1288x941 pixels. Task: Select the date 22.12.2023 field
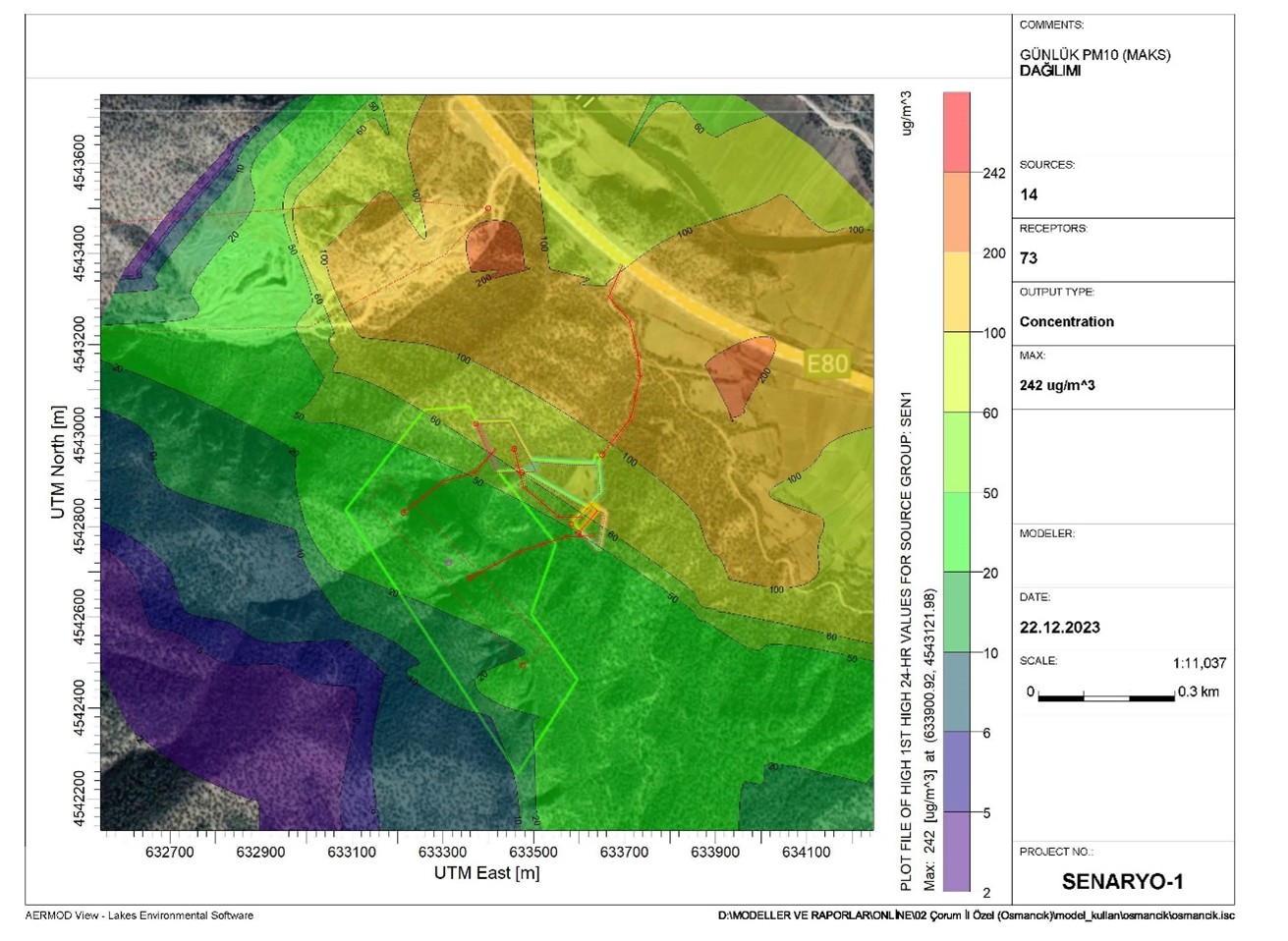[1059, 628]
